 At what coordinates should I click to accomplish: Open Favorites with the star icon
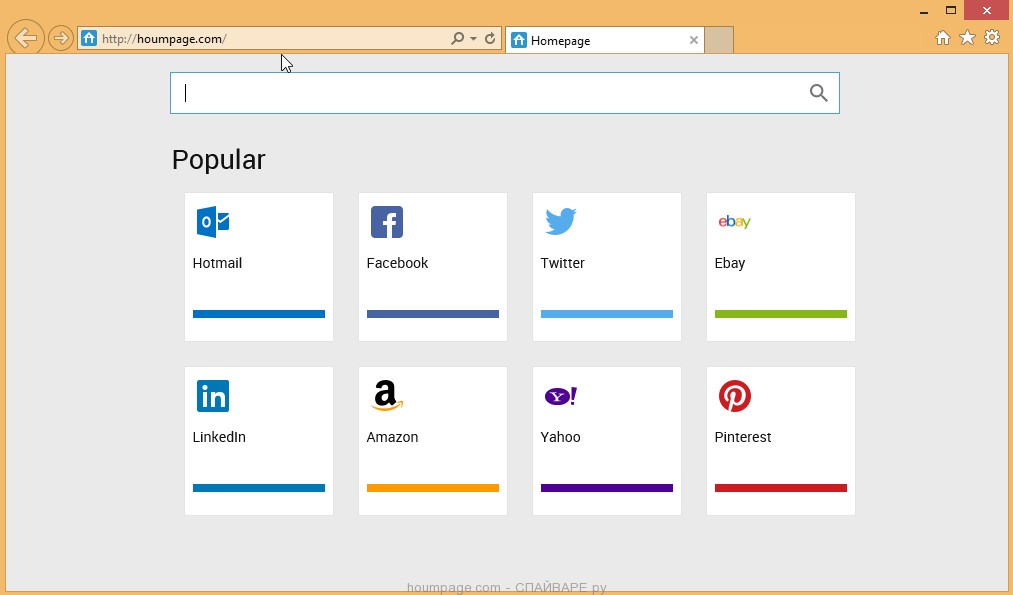pos(967,37)
